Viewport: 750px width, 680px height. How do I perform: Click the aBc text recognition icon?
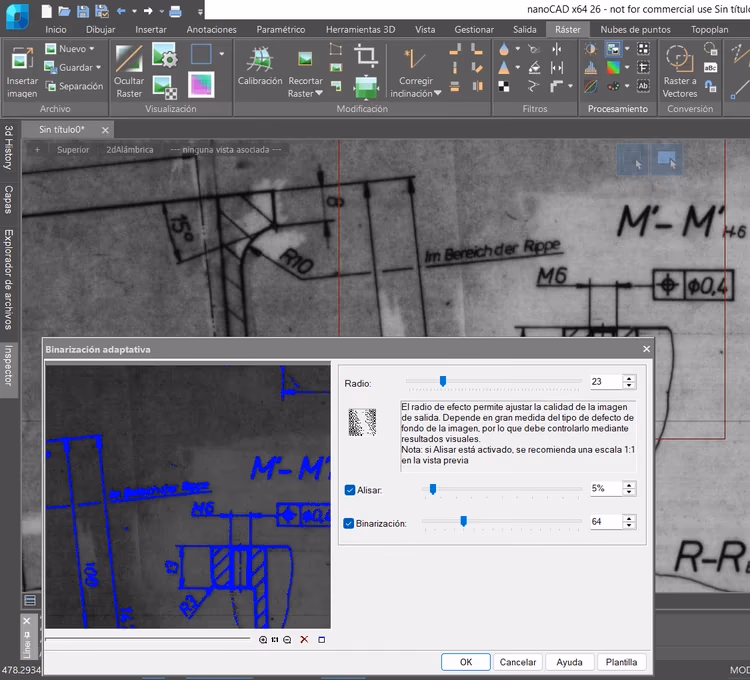710,67
